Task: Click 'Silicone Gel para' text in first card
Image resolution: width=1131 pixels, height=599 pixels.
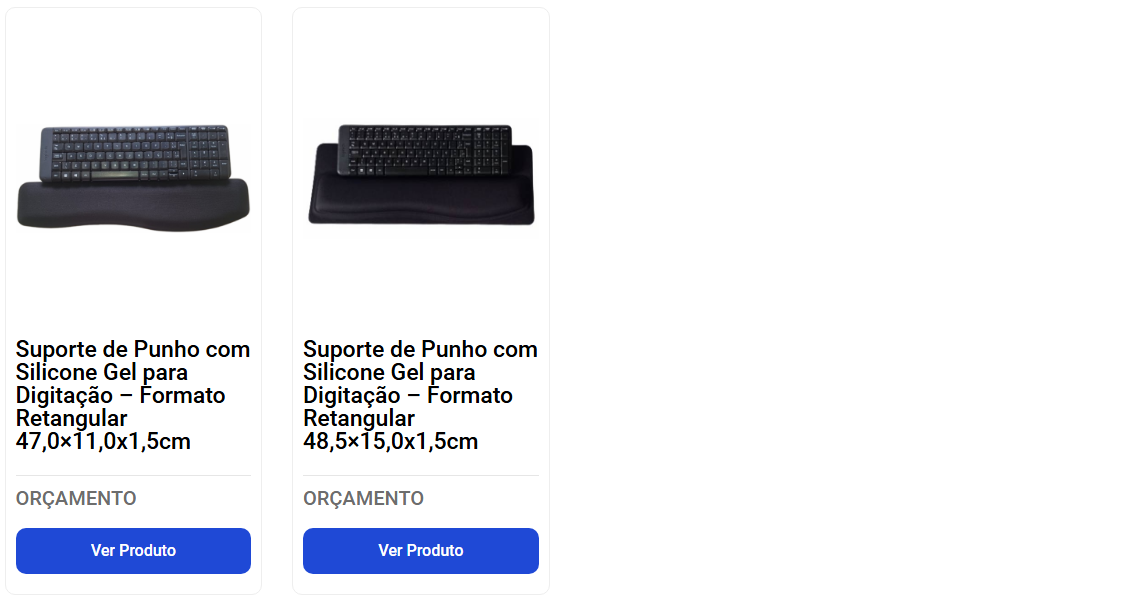Action: [x=102, y=372]
